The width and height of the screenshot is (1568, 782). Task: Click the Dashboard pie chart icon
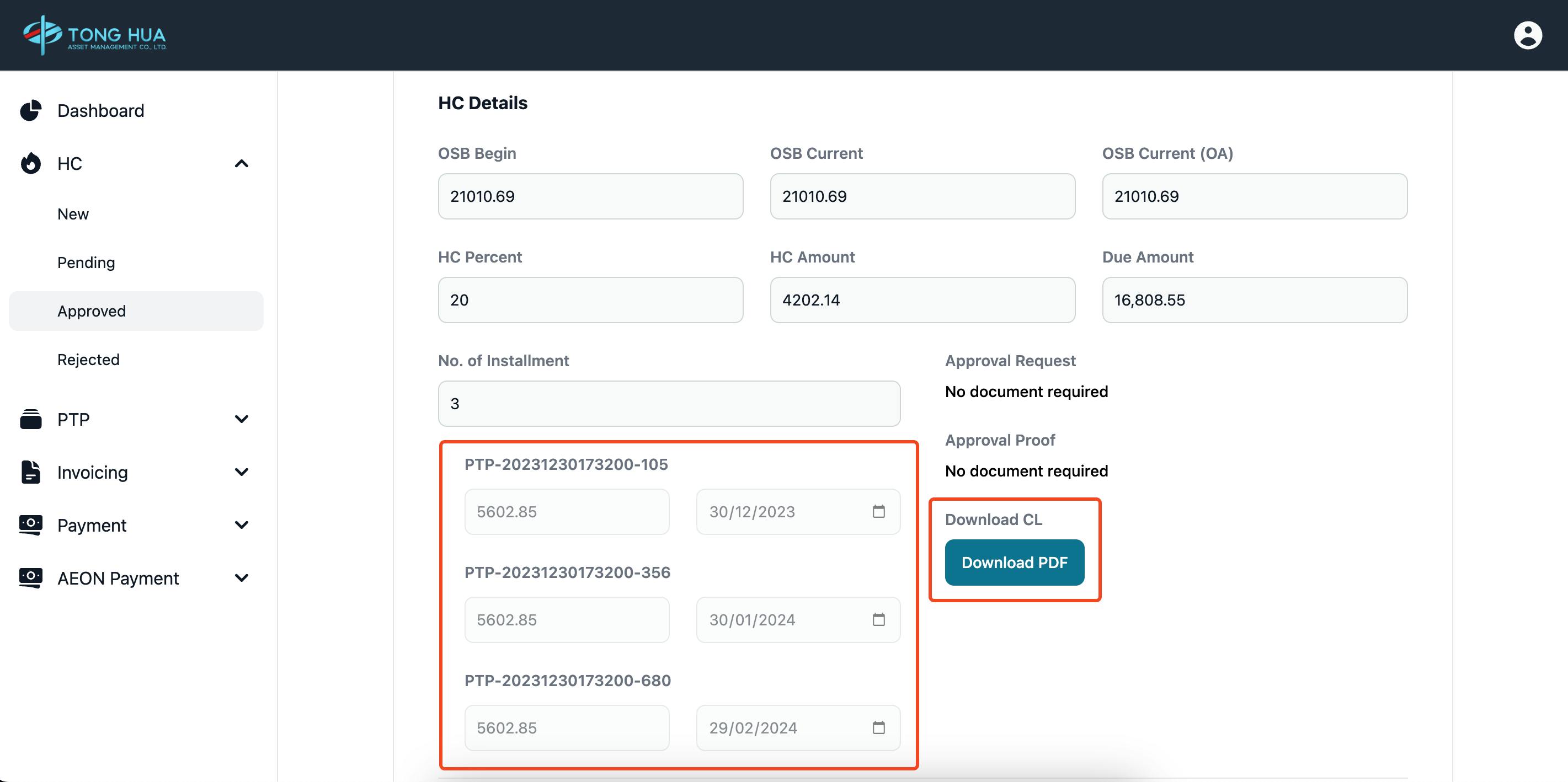pos(30,111)
